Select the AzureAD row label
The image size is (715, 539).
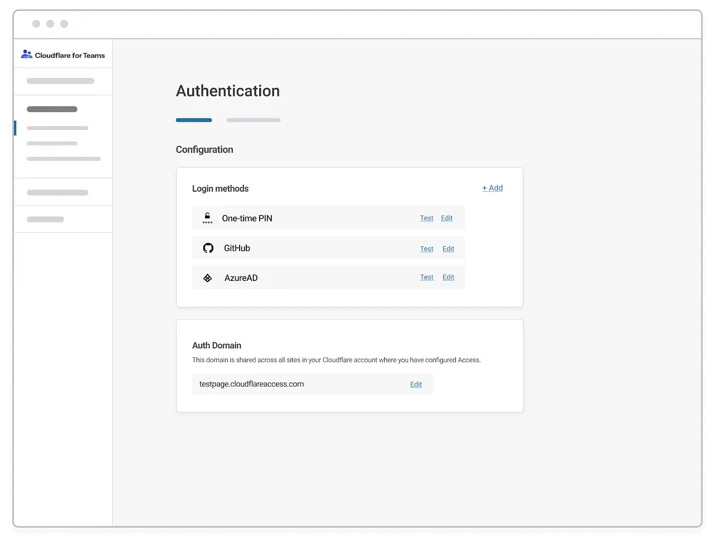(x=241, y=278)
